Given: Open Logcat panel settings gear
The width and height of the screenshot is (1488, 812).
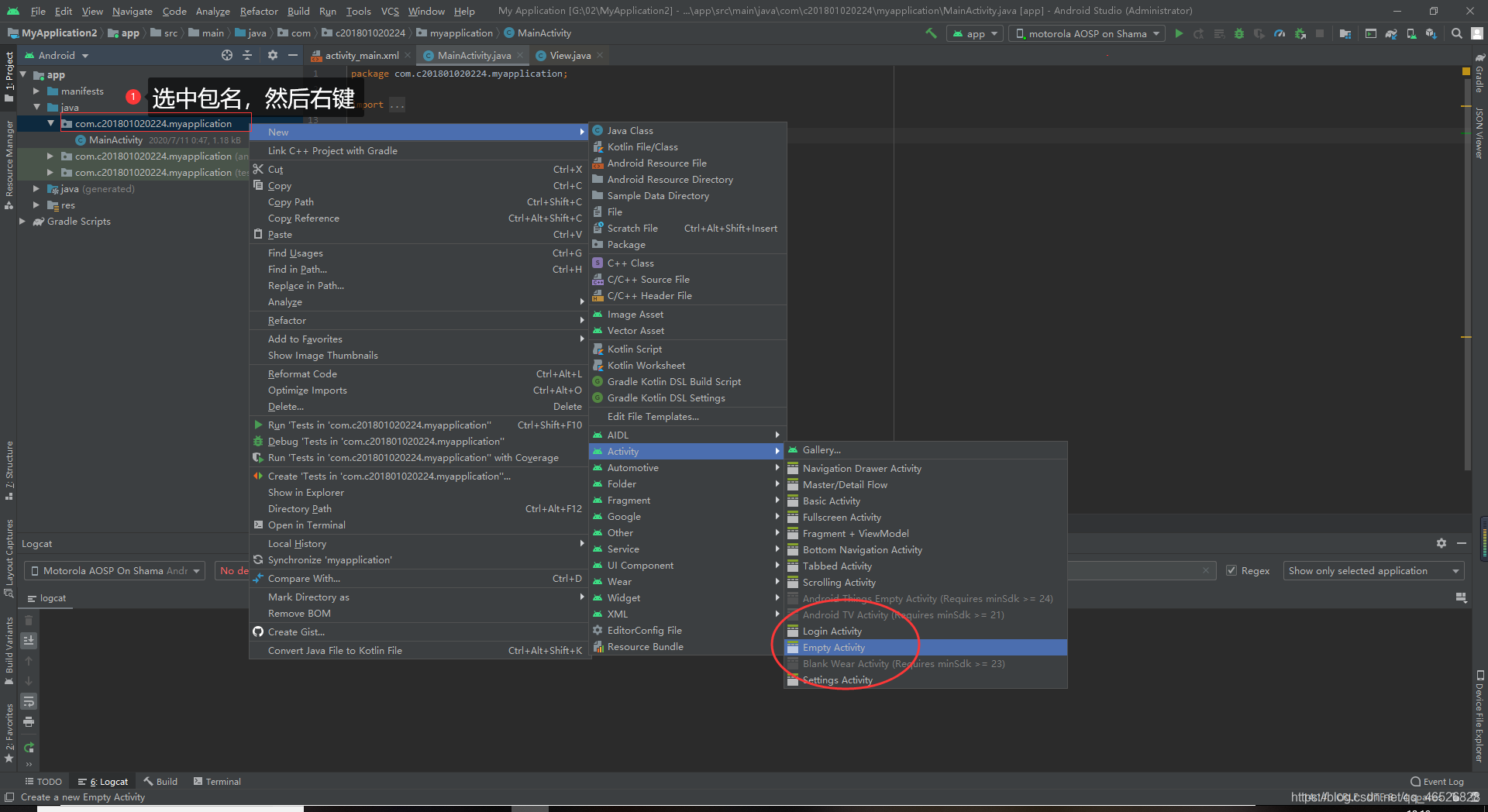Looking at the screenshot, I should click(1441, 543).
